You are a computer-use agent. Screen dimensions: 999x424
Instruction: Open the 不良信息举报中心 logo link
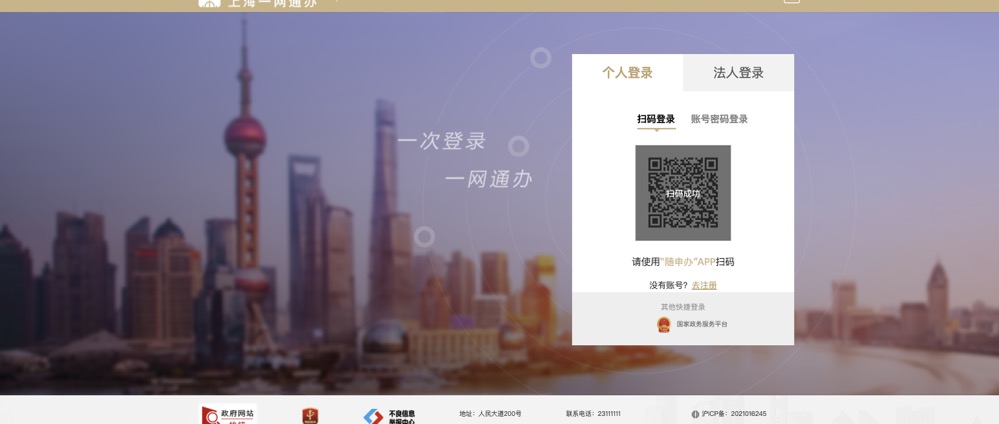click(x=389, y=417)
